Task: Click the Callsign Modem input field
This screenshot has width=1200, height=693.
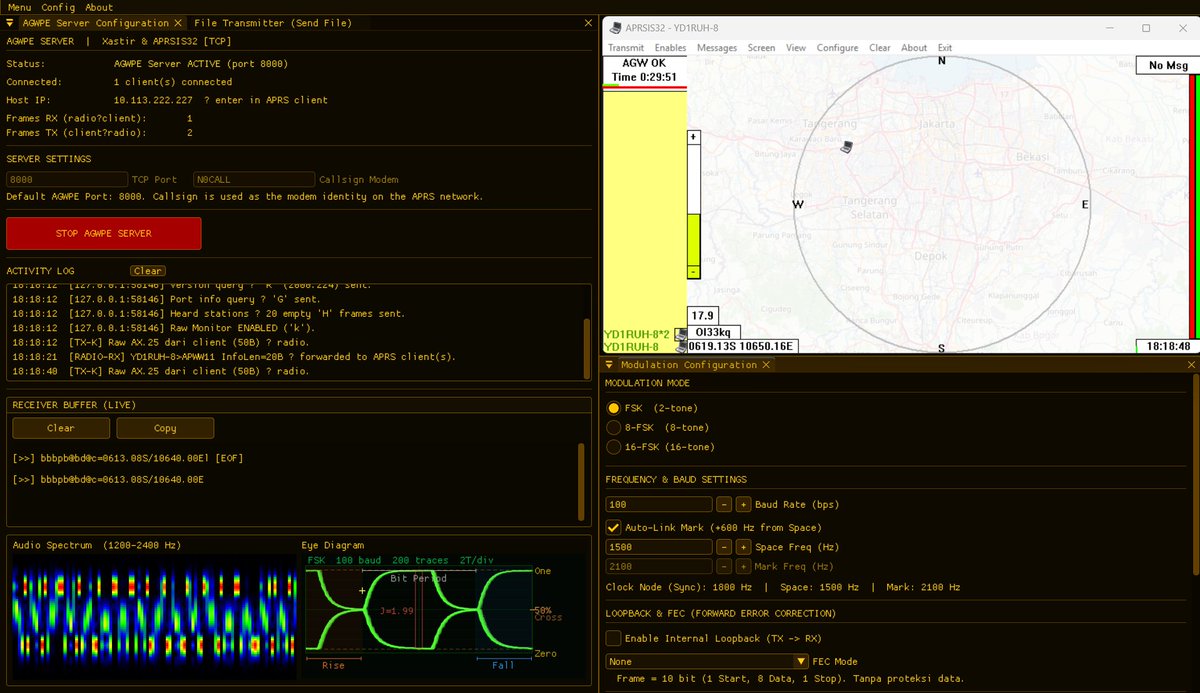Action: [254, 180]
